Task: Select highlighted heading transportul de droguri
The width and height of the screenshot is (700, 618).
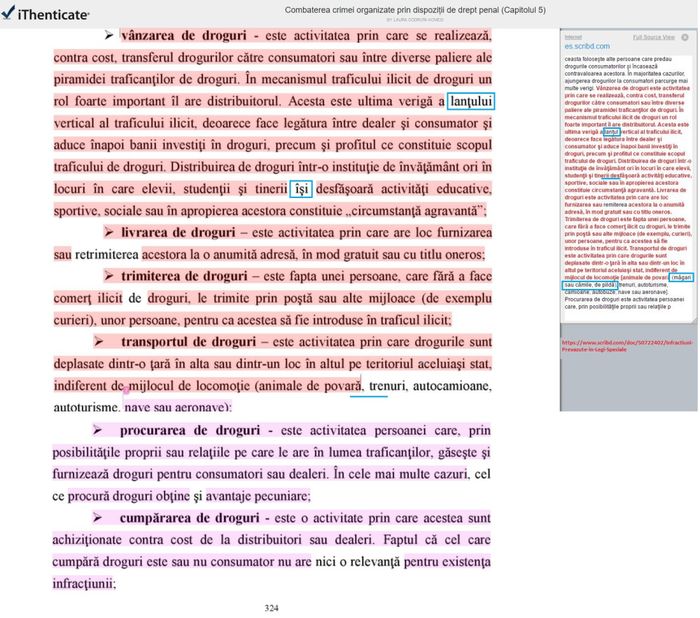Action: 188,342
